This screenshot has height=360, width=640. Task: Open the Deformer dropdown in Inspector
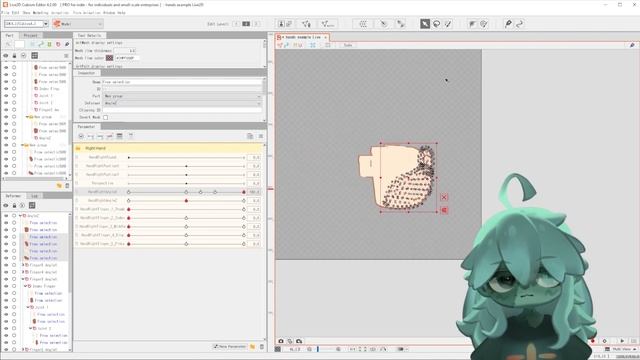pyautogui.click(x=182, y=103)
